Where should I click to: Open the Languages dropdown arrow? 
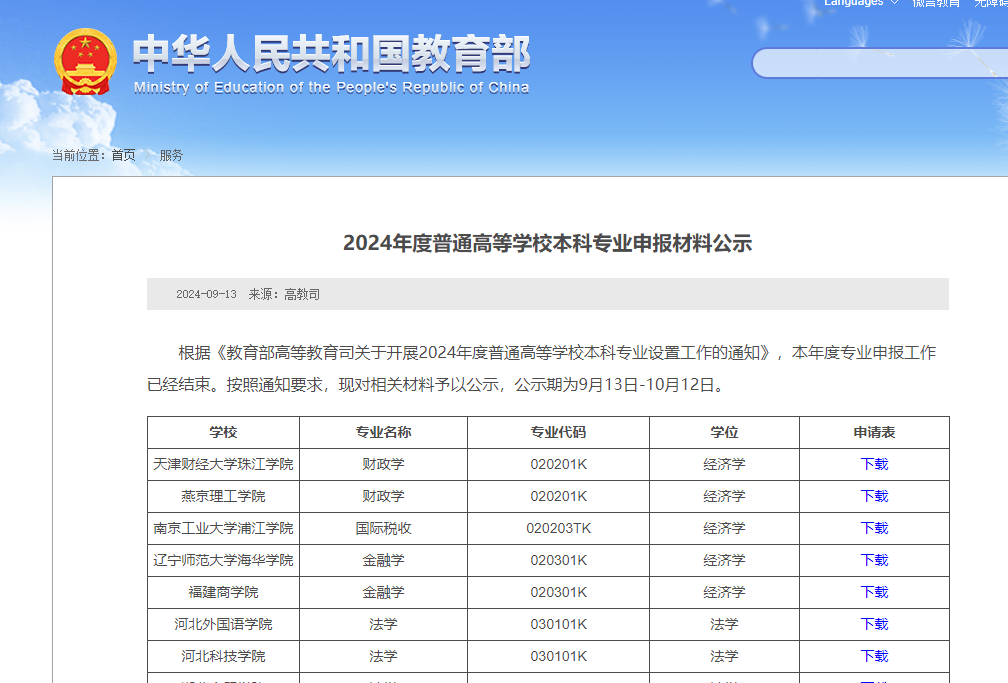pyautogui.click(x=894, y=3)
